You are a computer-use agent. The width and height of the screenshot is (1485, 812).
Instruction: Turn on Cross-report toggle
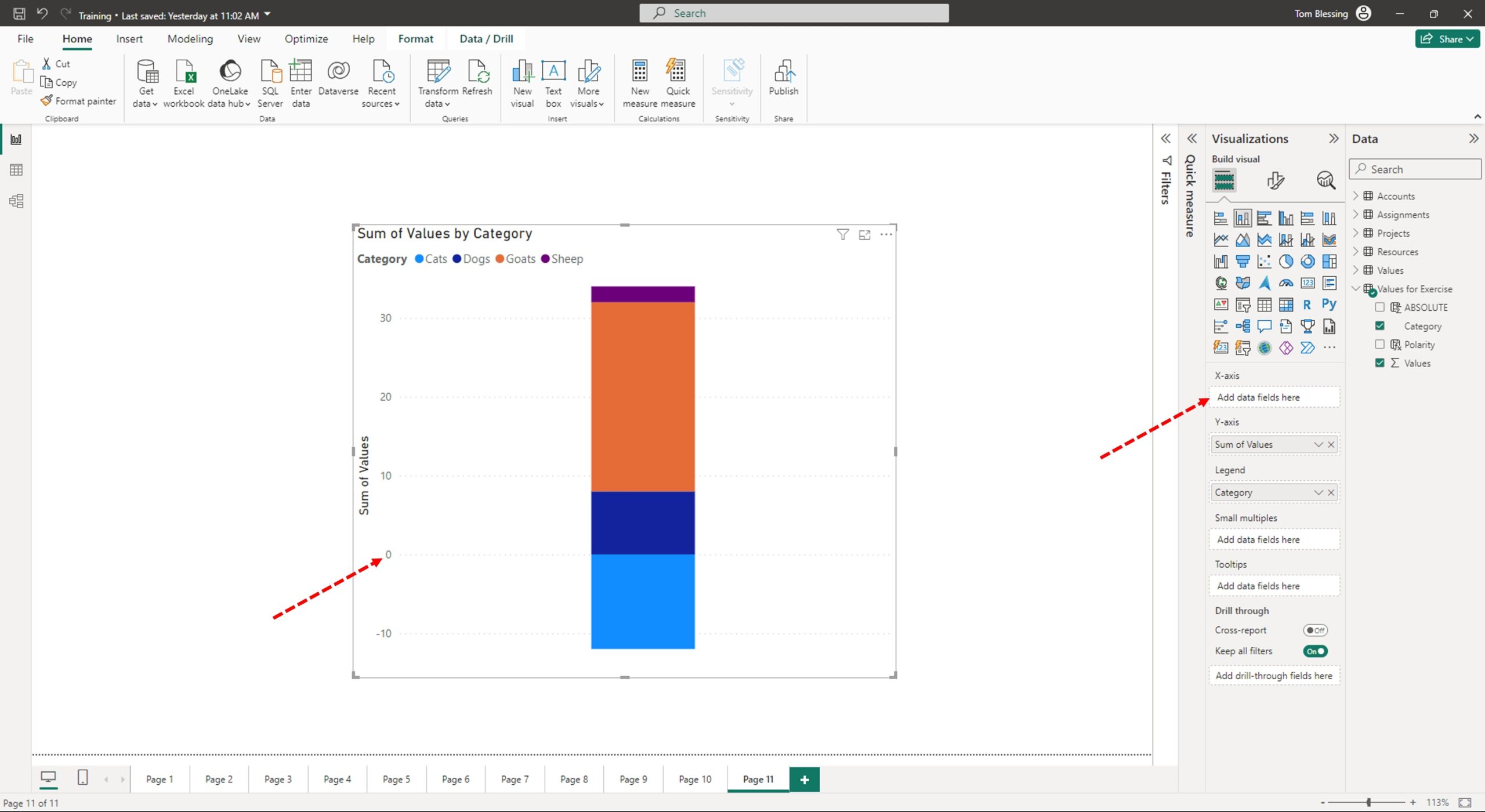pyautogui.click(x=1315, y=630)
